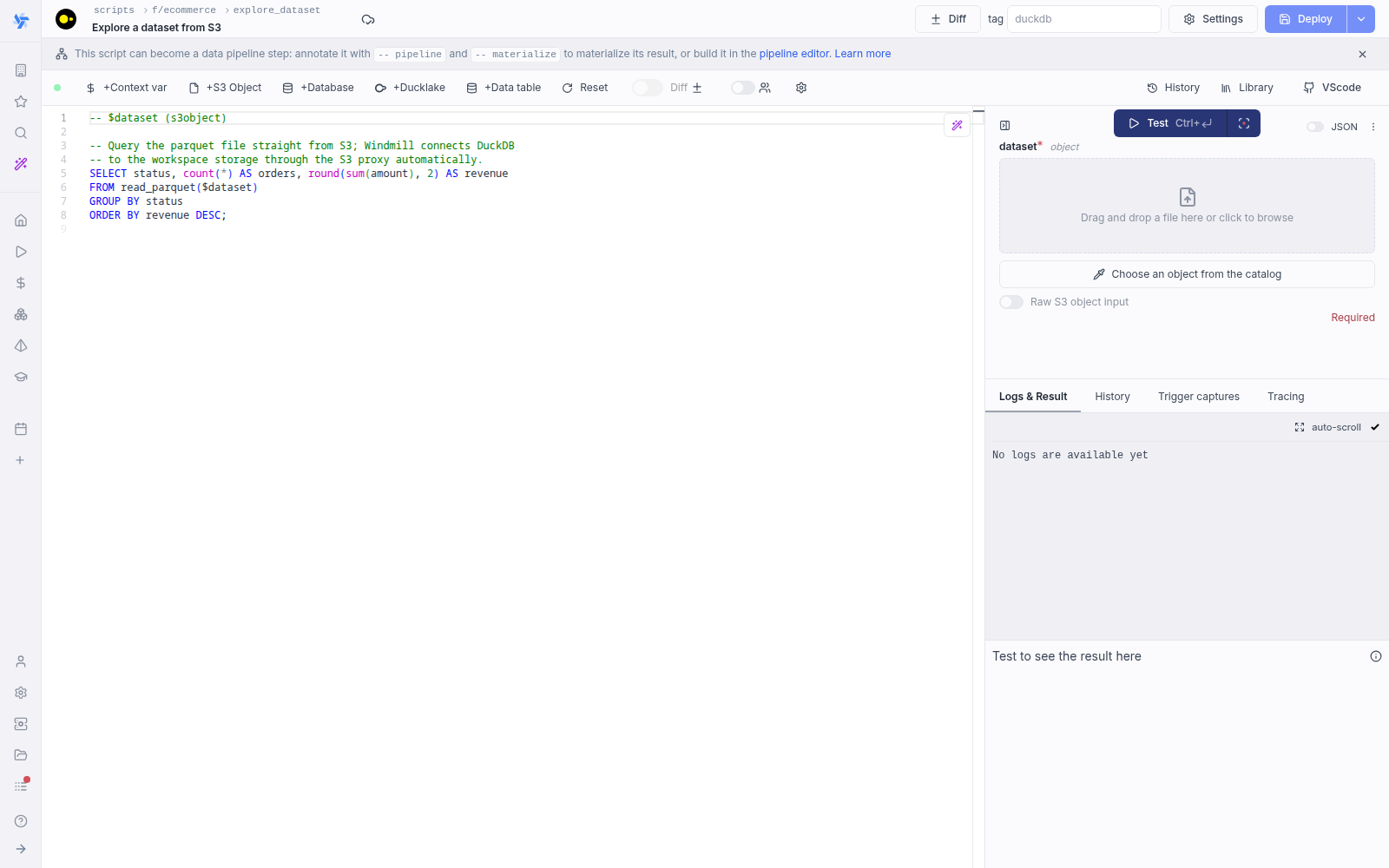
Task: Open History in editor toolbar
Action: point(1173,88)
